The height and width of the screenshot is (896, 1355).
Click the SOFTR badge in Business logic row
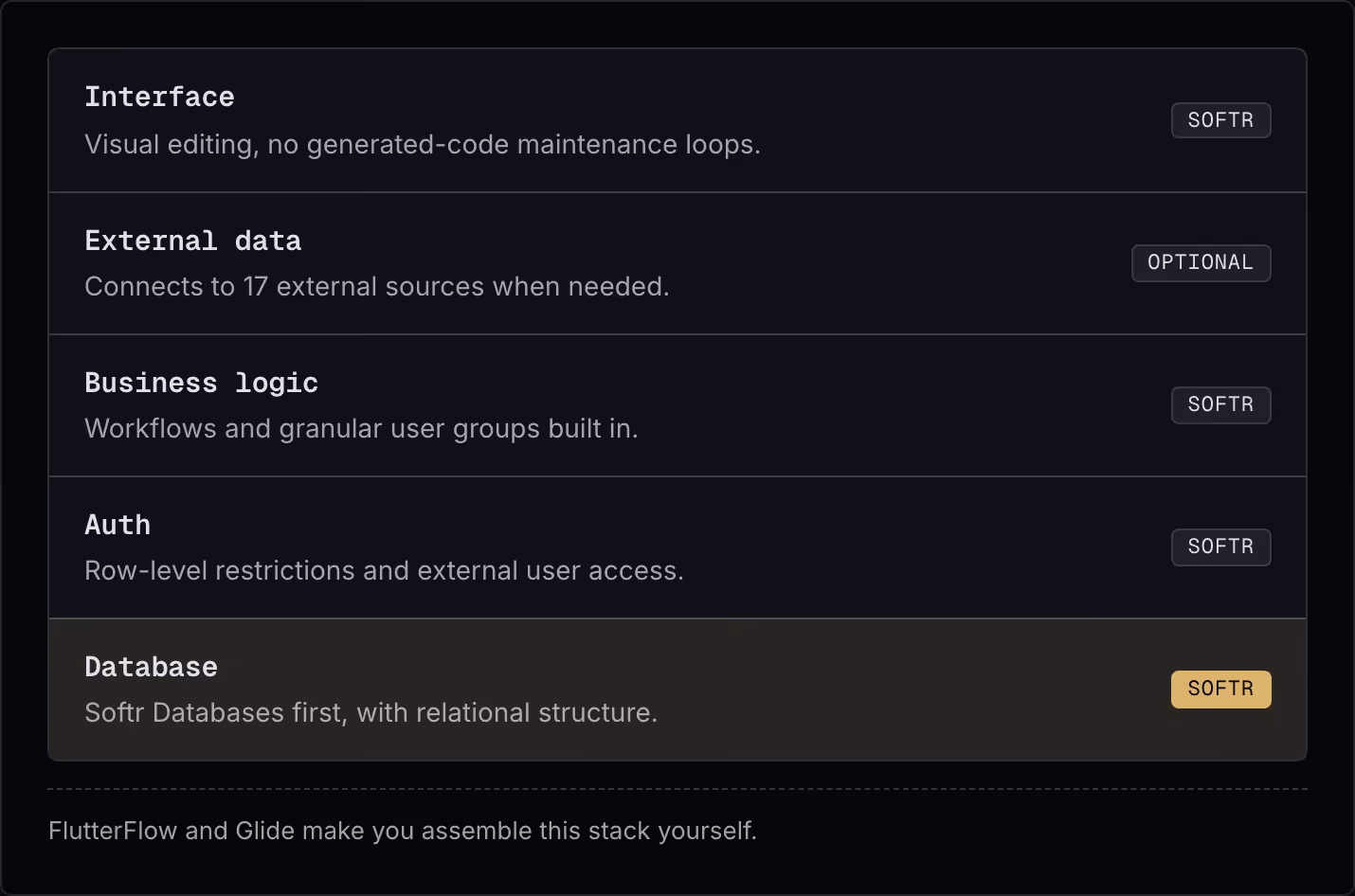click(1220, 404)
